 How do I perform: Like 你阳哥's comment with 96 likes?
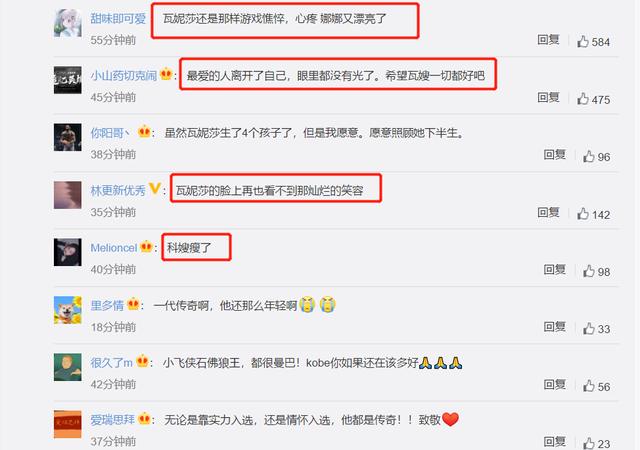coord(589,156)
